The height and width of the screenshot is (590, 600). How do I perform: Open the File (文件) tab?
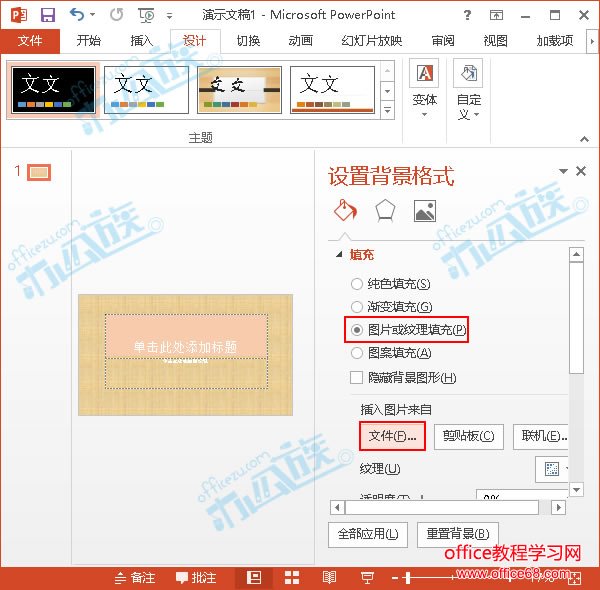(30, 41)
